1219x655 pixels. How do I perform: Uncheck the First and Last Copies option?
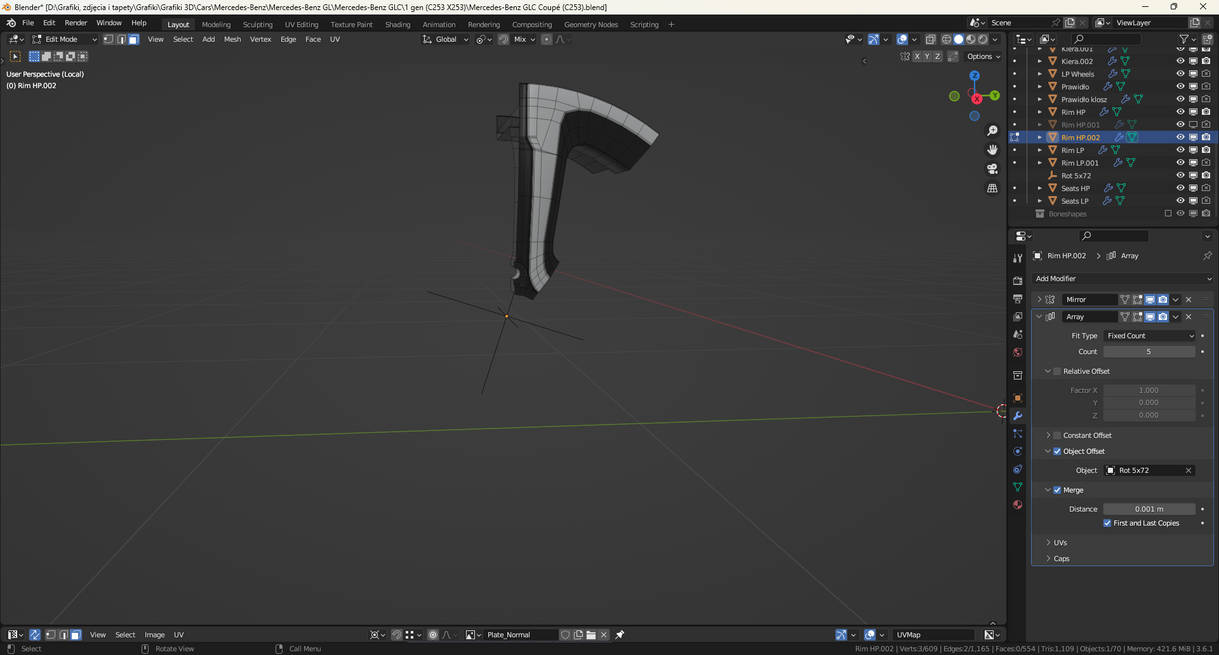pyautogui.click(x=1107, y=523)
